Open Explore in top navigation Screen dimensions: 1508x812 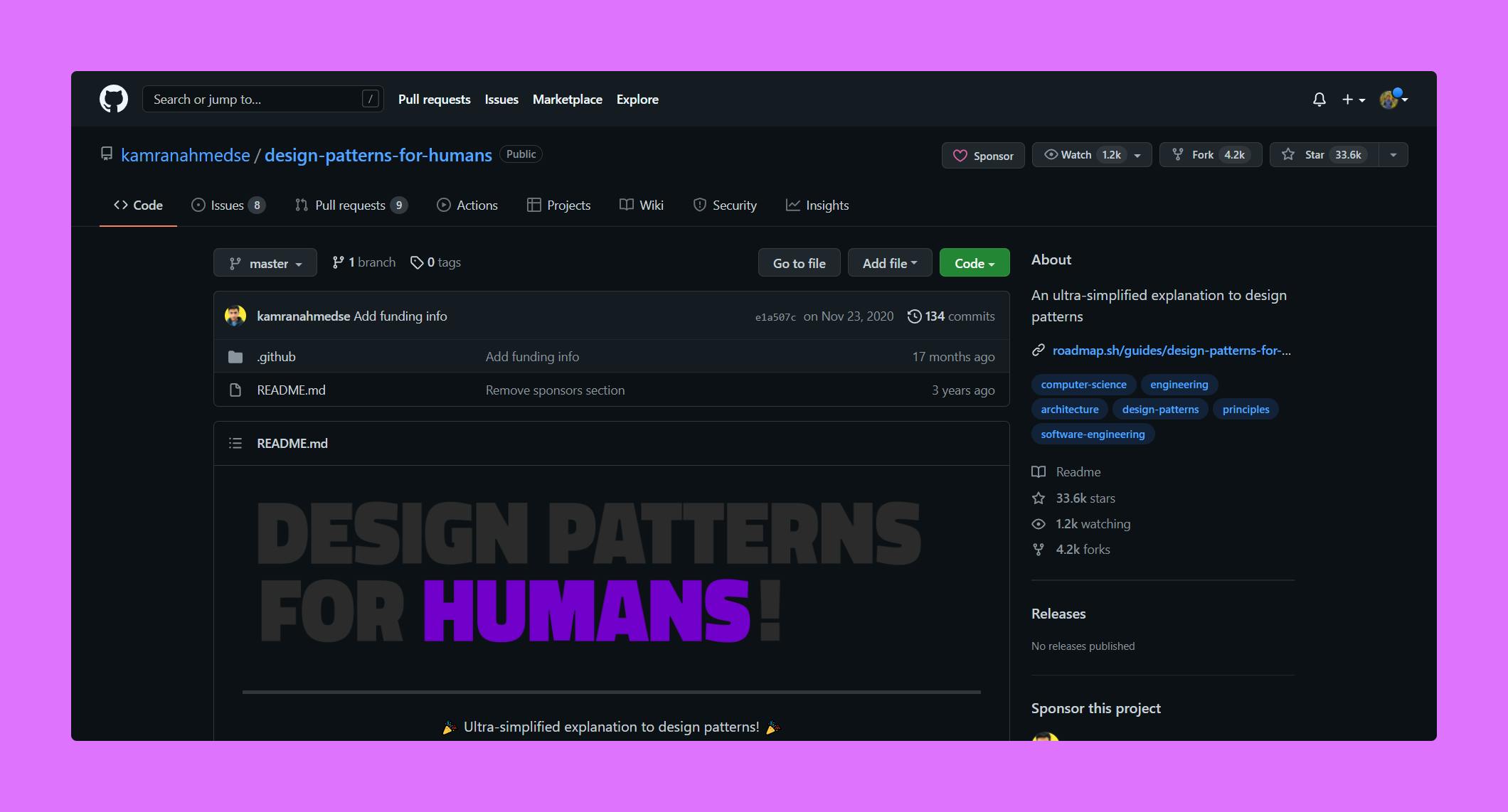pos(637,100)
